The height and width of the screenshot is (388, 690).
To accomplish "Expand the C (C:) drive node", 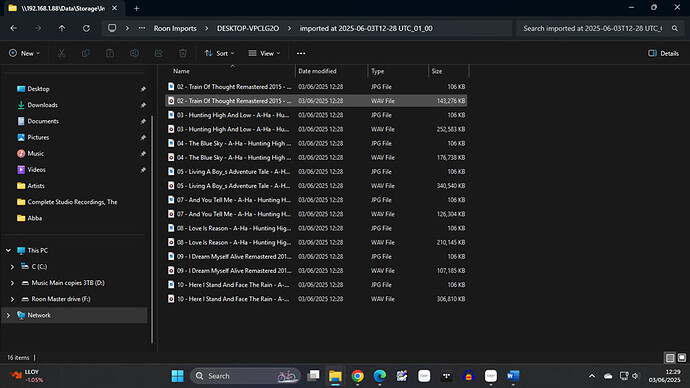I will (x=12, y=267).
